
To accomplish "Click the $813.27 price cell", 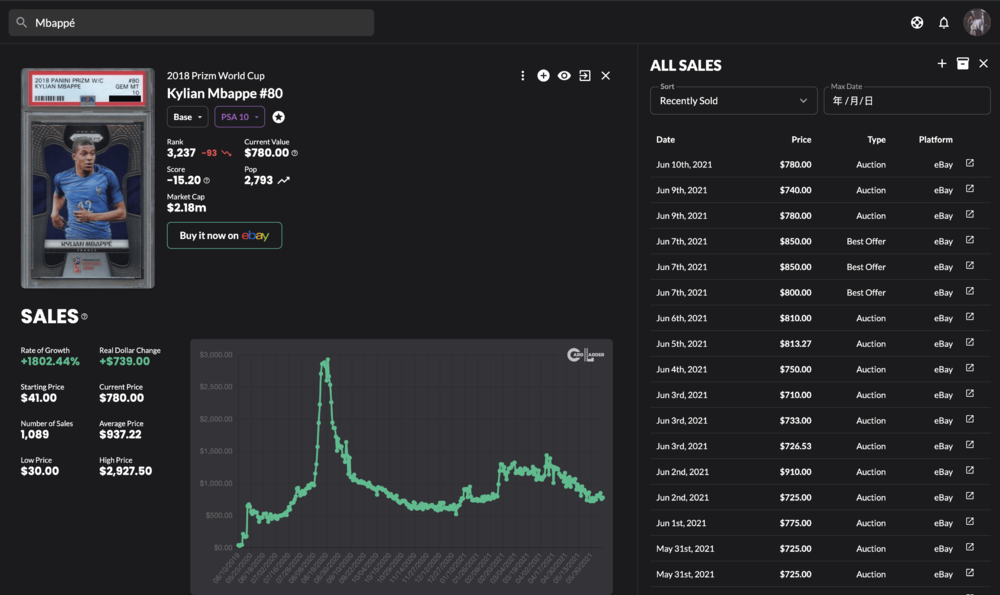I will (x=795, y=344).
